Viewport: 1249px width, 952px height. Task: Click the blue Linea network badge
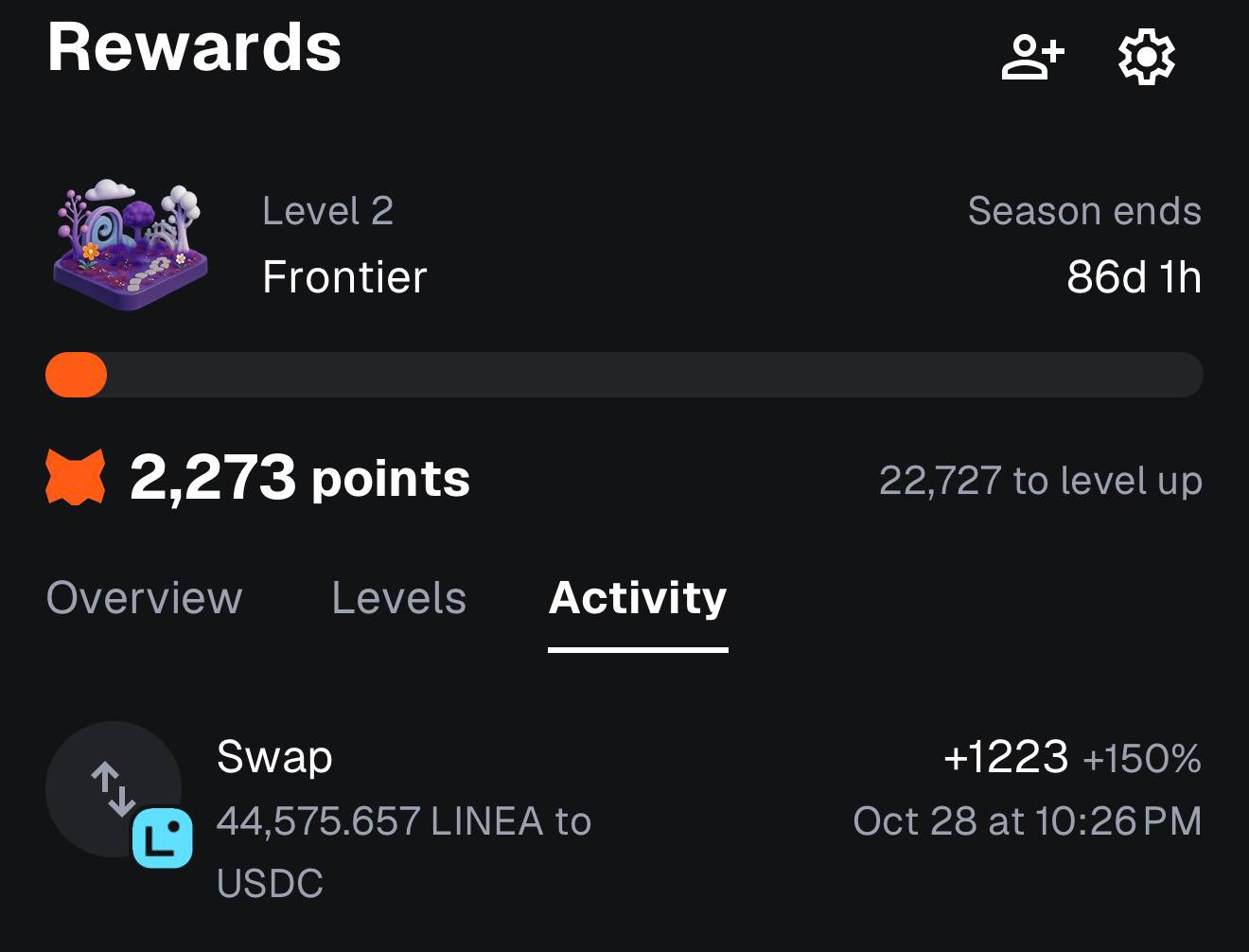(x=162, y=837)
